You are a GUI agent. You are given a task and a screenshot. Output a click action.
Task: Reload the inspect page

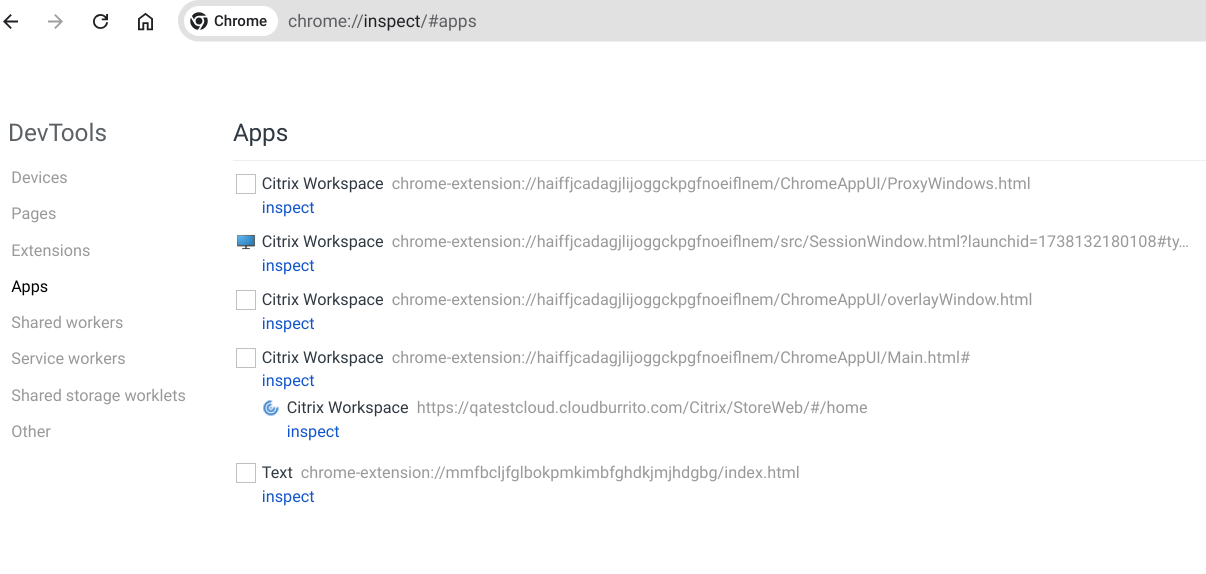tap(100, 21)
